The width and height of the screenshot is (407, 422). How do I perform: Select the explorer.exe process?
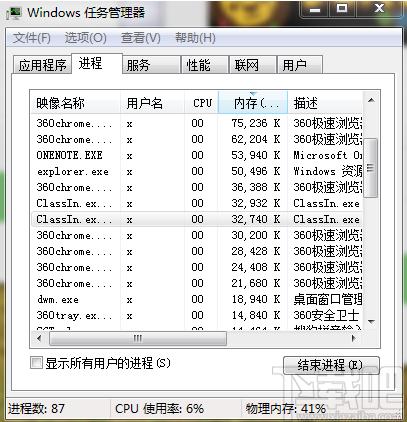(x=197, y=171)
